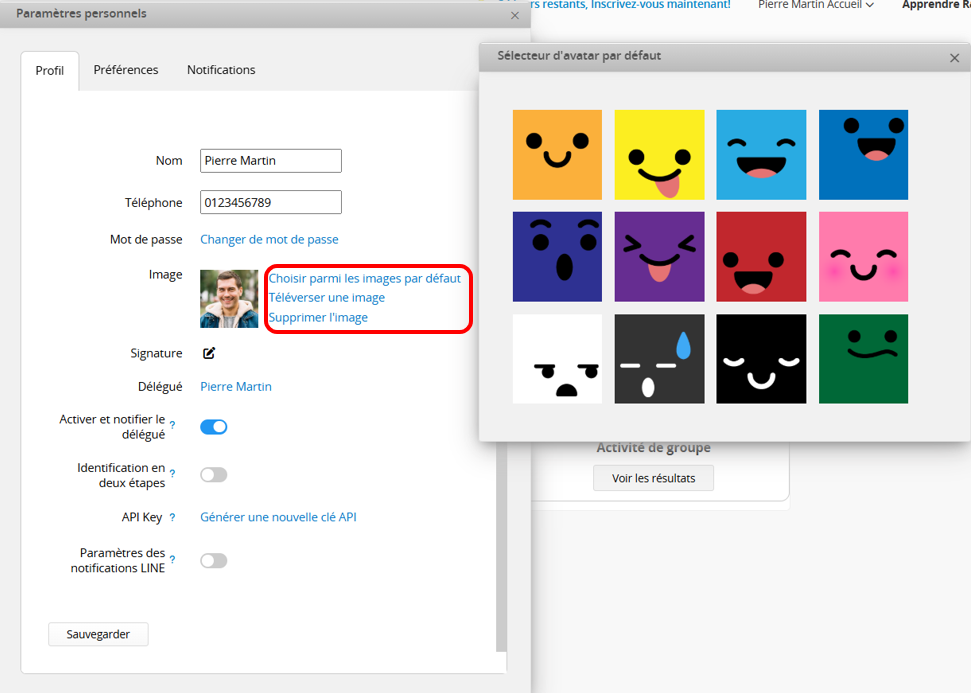Viewport: 971px width, 693px height.
Task: Open the signature edit pencil icon
Action: tap(209, 353)
